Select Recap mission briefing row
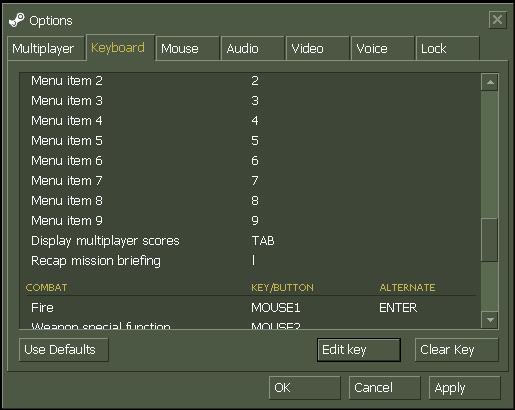The image size is (515, 410). pyautogui.click(x=250, y=261)
